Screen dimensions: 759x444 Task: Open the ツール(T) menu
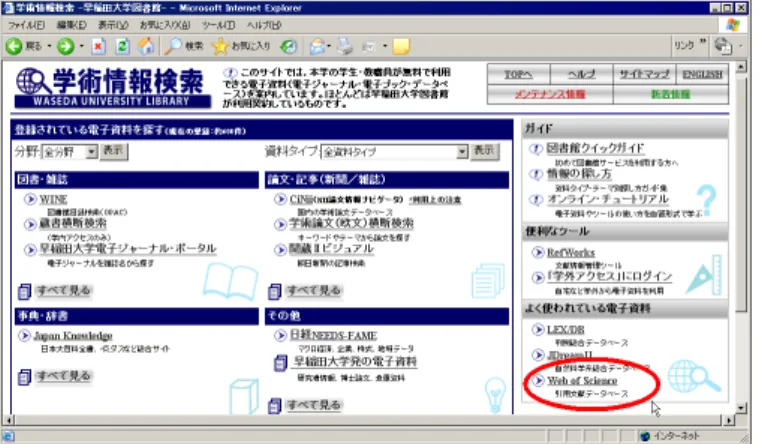pos(218,25)
